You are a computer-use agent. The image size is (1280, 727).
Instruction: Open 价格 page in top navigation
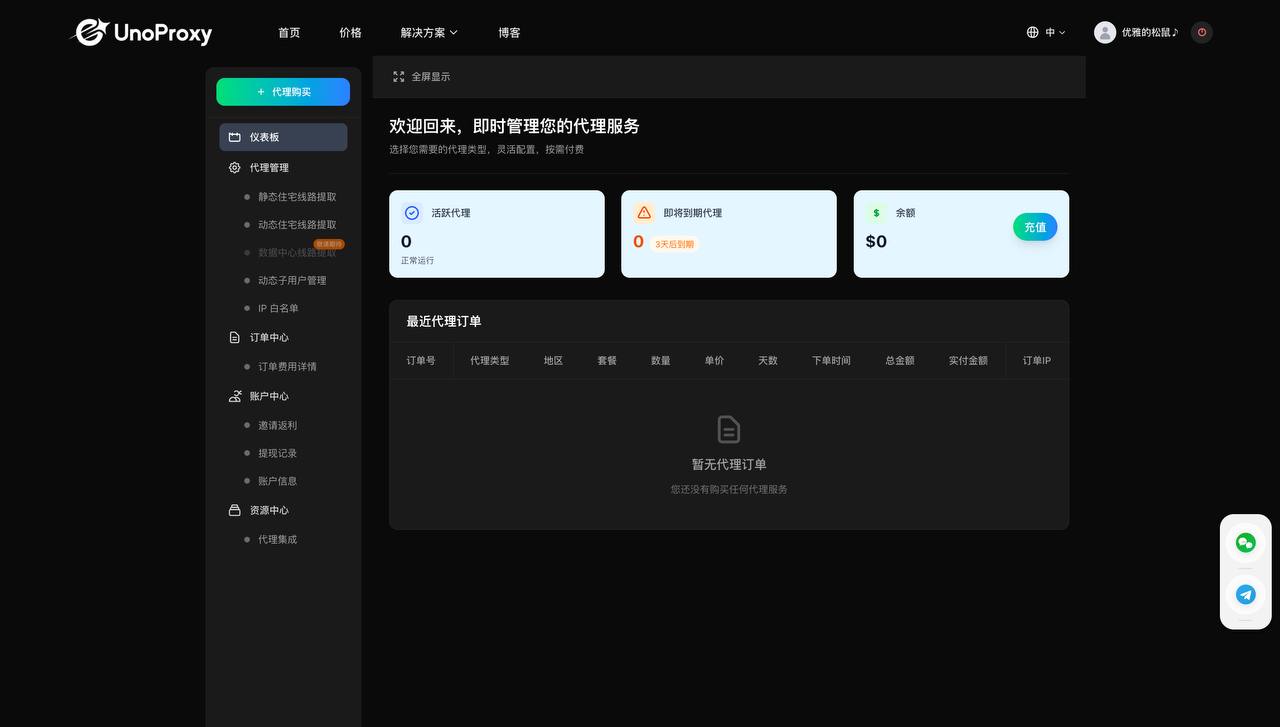pos(350,33)
